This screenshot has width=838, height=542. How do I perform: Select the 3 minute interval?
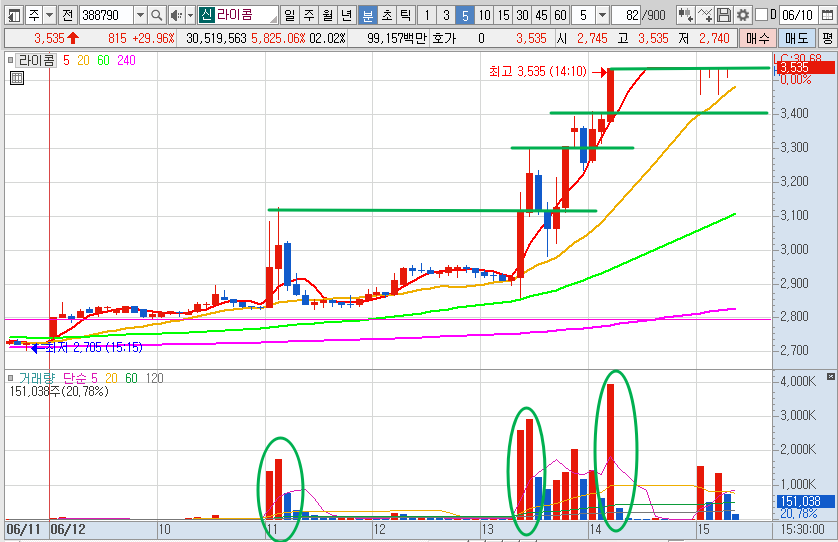pos(446,15)
